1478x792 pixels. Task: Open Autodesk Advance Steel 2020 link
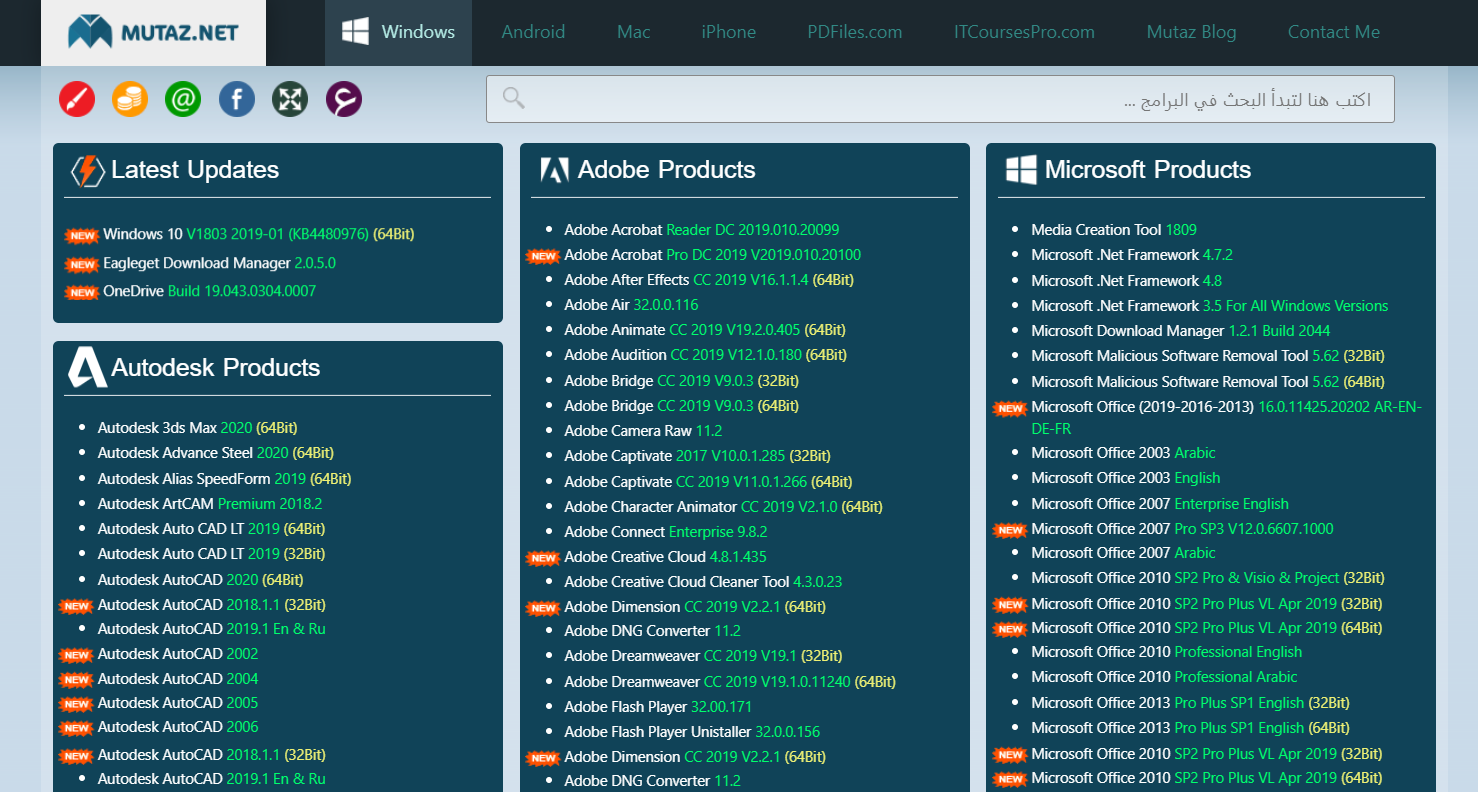215,453
